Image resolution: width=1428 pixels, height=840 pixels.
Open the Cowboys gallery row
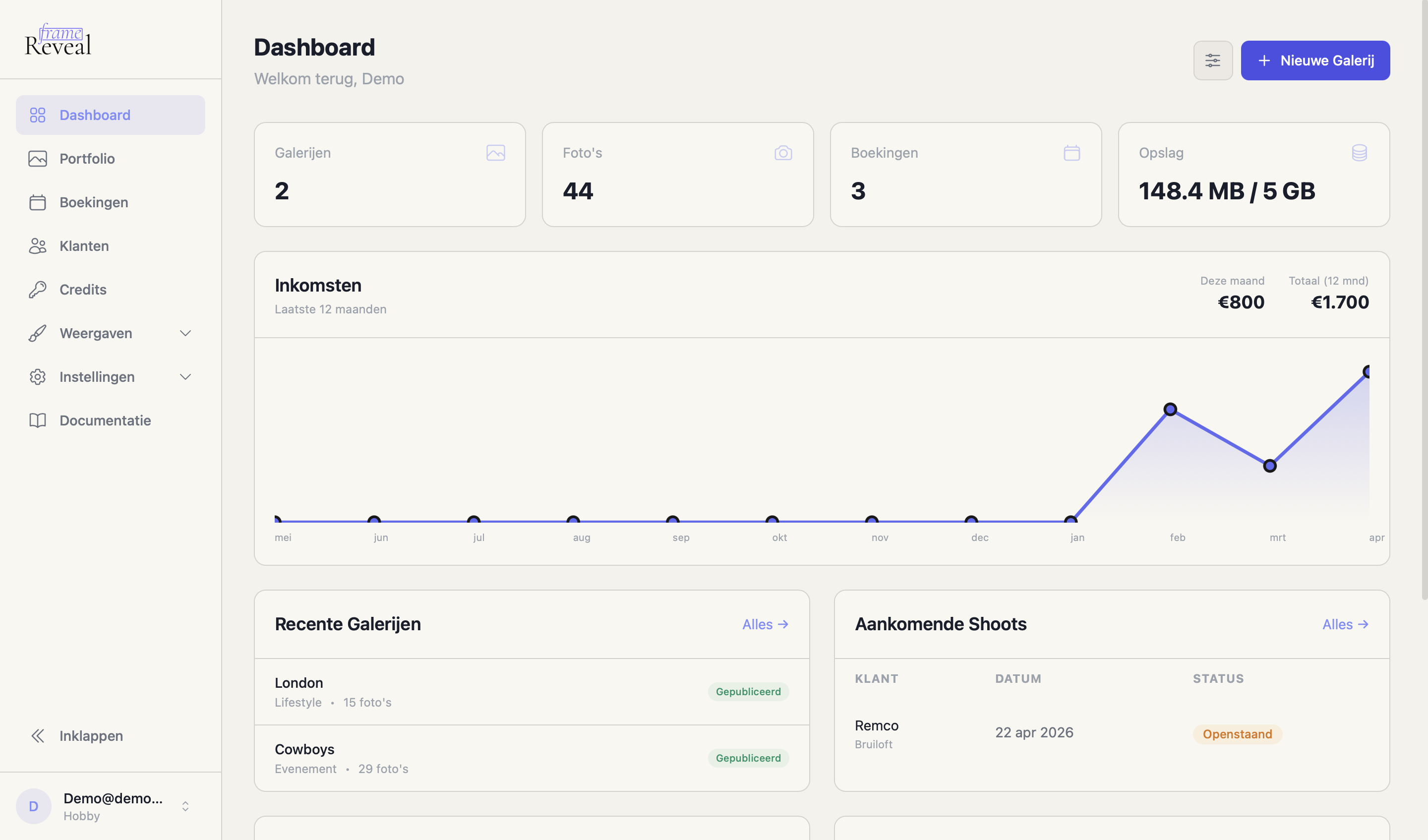(532, 758)
